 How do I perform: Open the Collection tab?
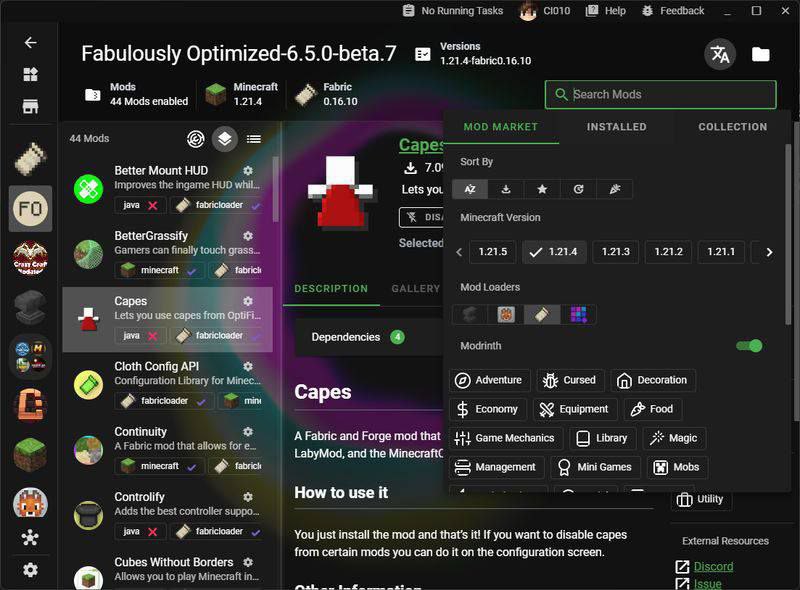click(x=732, y=127)
